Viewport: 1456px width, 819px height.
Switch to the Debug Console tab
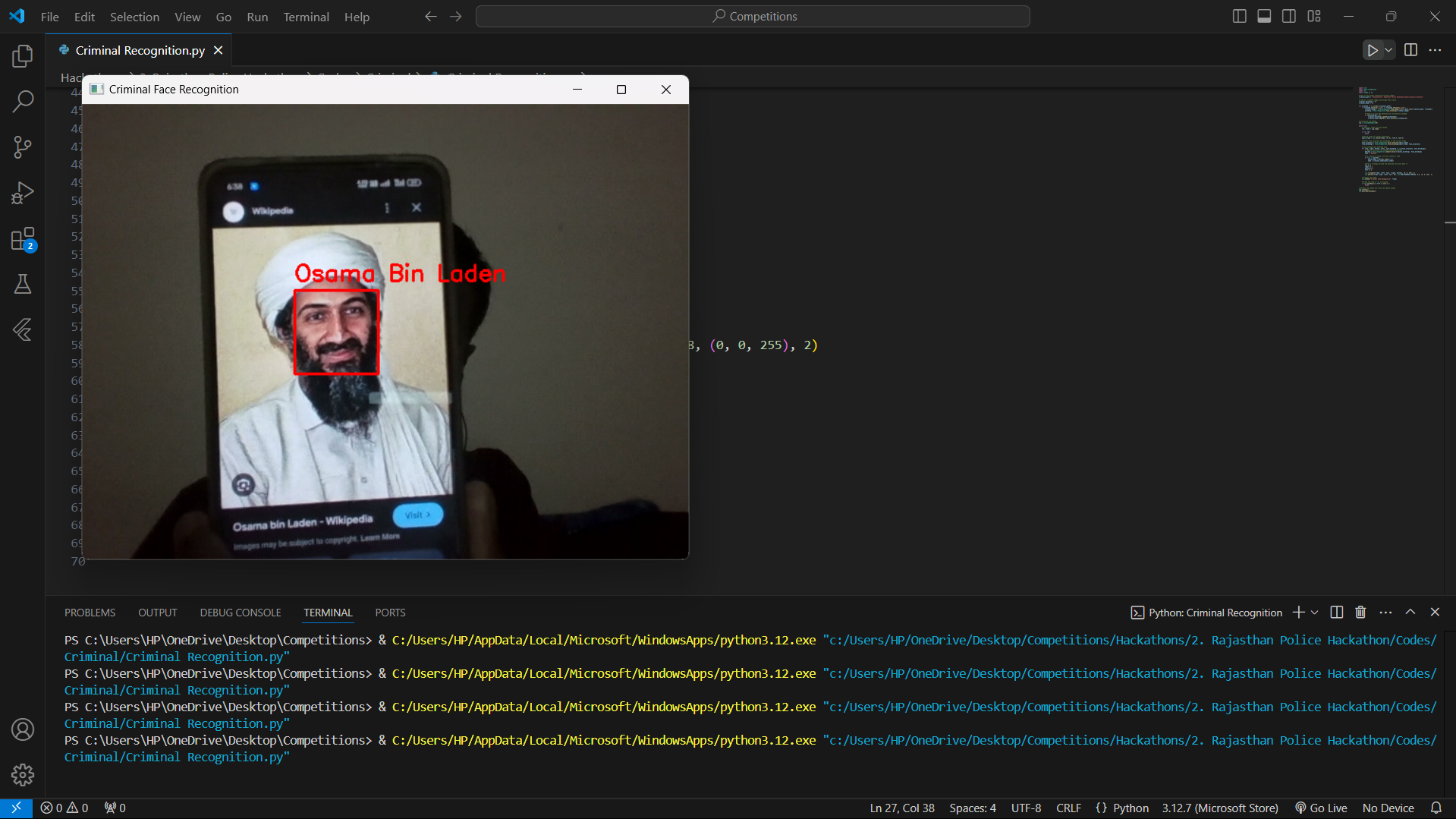[x=241, y=613]
